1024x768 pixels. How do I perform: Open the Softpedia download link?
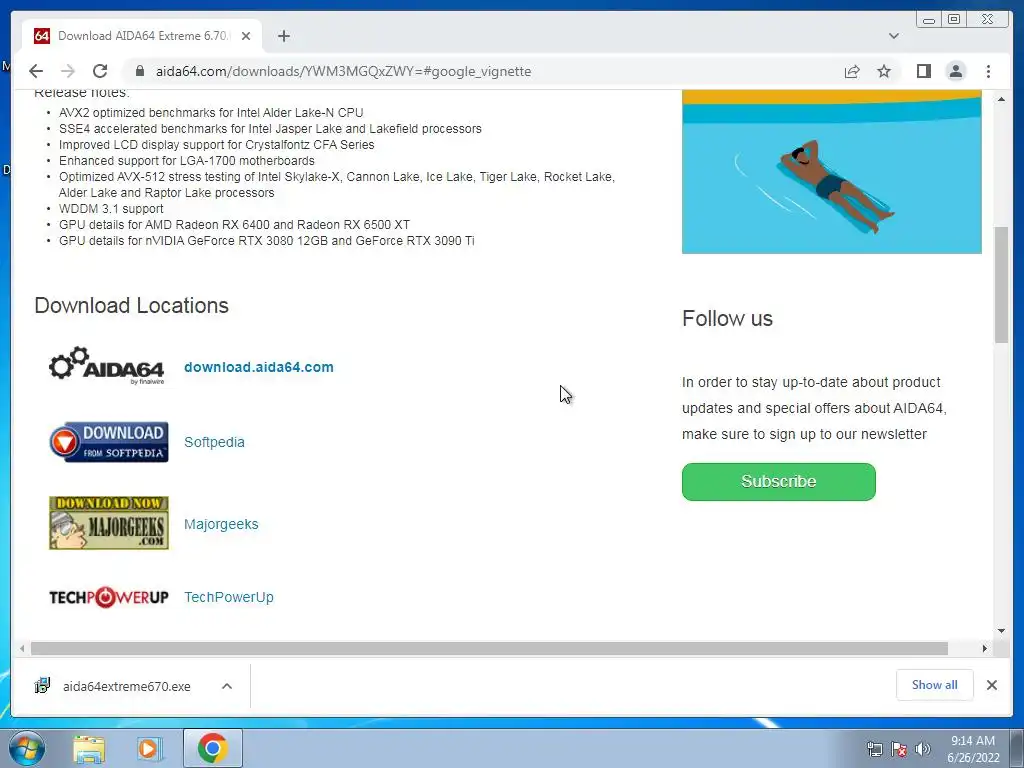coord(214,442)
